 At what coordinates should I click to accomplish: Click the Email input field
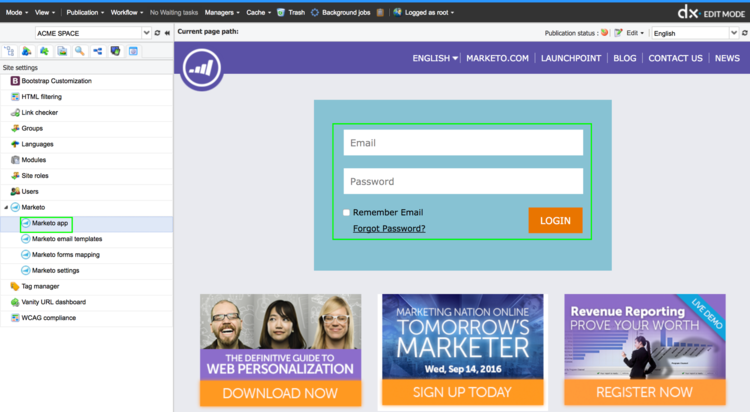463,143
